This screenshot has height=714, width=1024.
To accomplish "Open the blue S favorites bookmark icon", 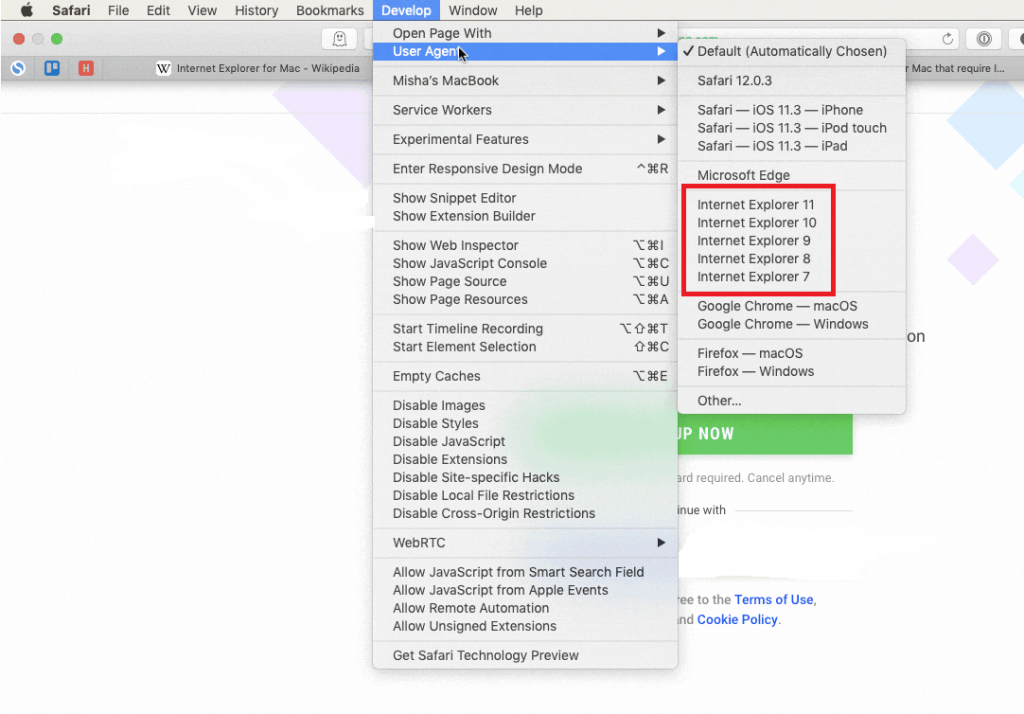I will point(18,68).
